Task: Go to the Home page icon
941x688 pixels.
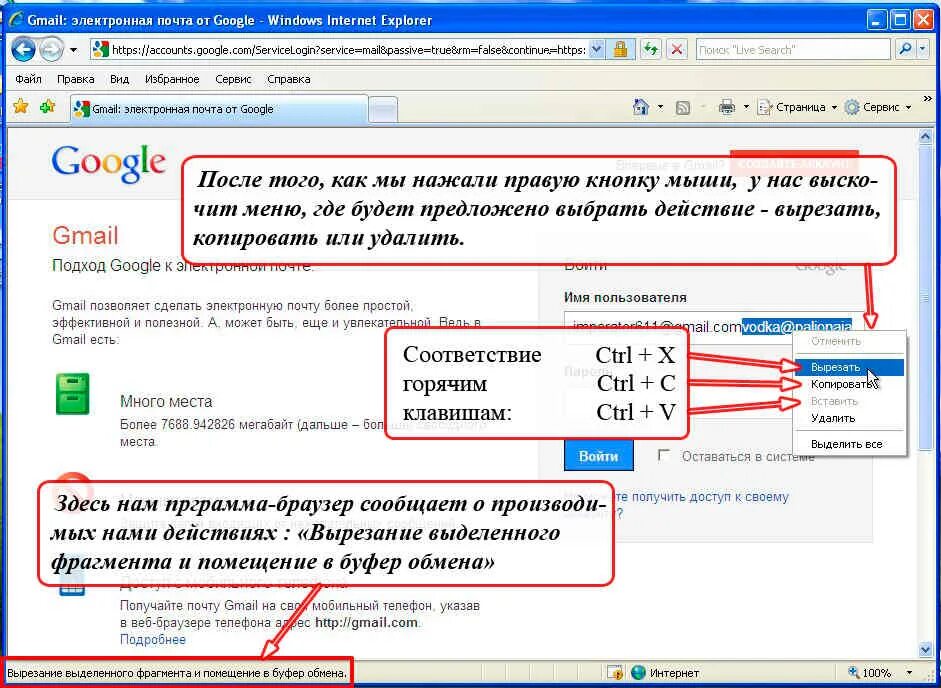Action: click(x=641, y=107)
